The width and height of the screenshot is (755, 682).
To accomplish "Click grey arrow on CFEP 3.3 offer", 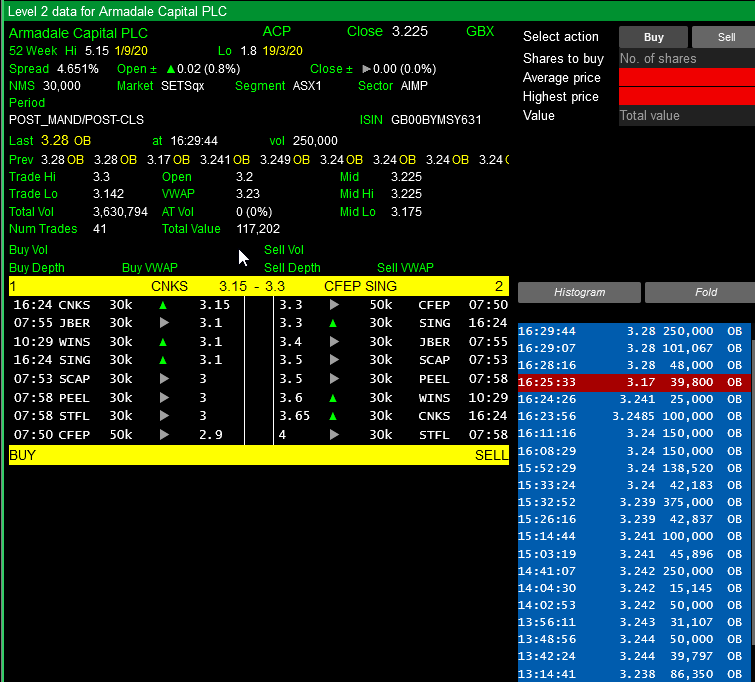I will (334, 305).
